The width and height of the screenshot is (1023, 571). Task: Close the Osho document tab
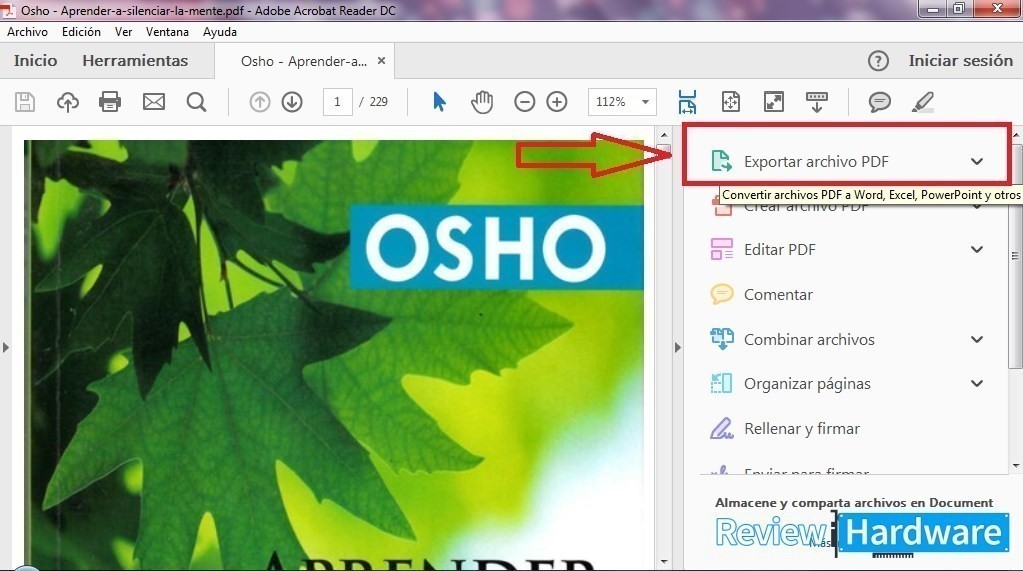(382, 61)
